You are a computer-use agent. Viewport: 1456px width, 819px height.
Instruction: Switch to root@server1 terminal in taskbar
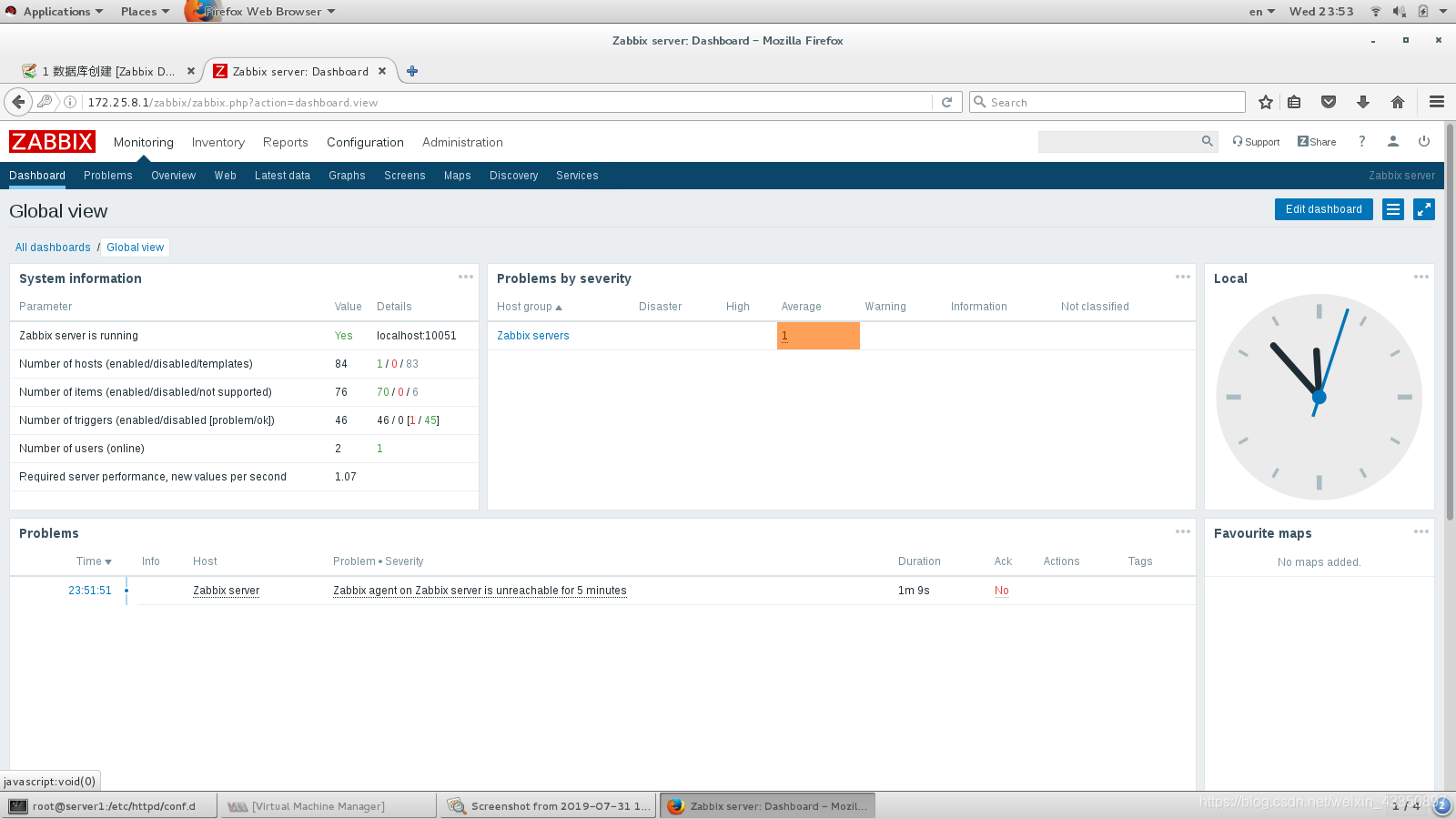coord(110,806)
